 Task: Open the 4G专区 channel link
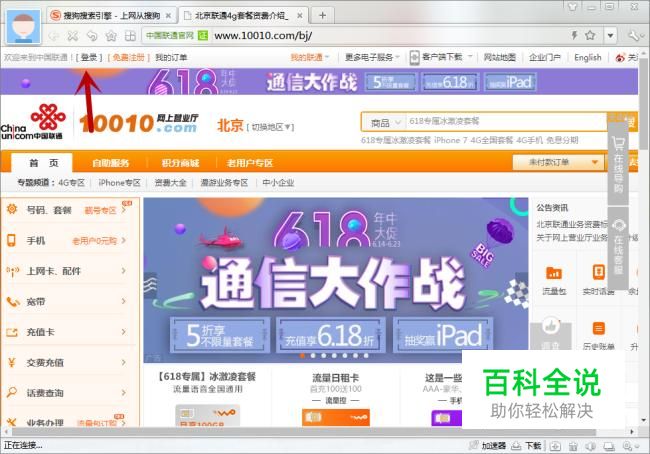pyautogui.click(x=72, y=182)
